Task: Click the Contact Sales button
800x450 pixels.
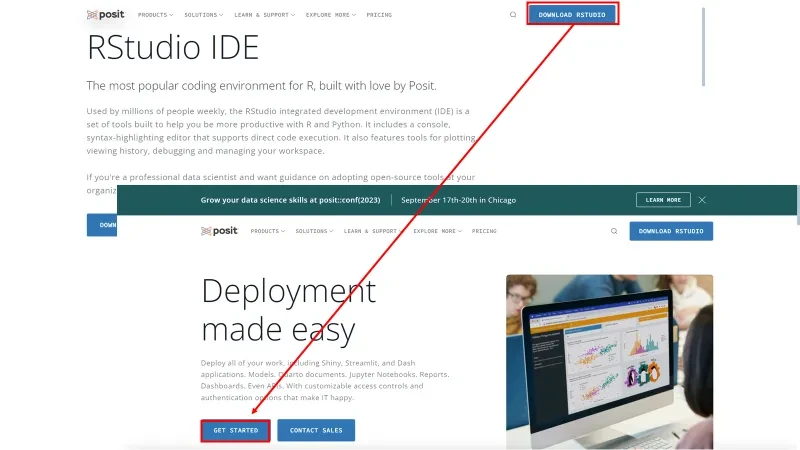Action: coord(316,430)
